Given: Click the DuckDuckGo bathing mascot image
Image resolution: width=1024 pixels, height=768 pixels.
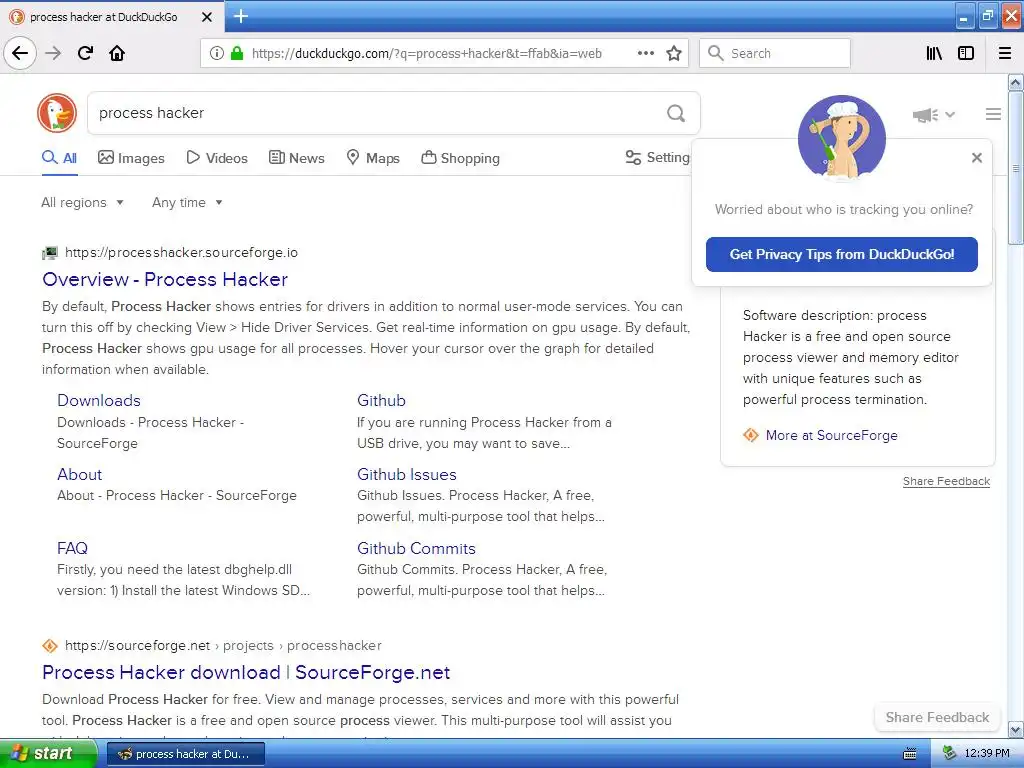Looking at the screenshot, I should [841, 138].
